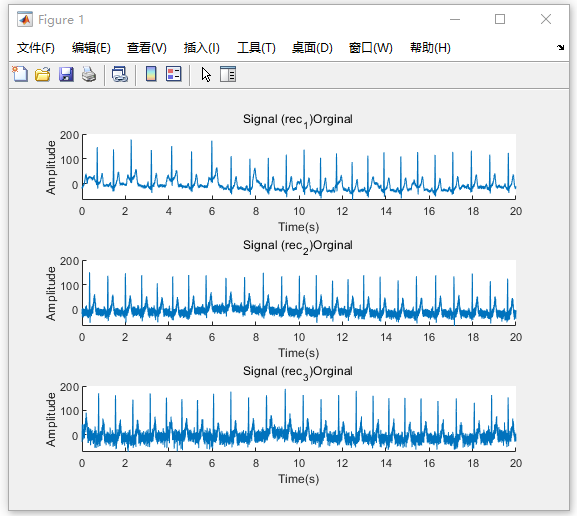This screenshot has height=516, width=577.
Task: Open the 文件(F) menu
Action: [36, 48]
